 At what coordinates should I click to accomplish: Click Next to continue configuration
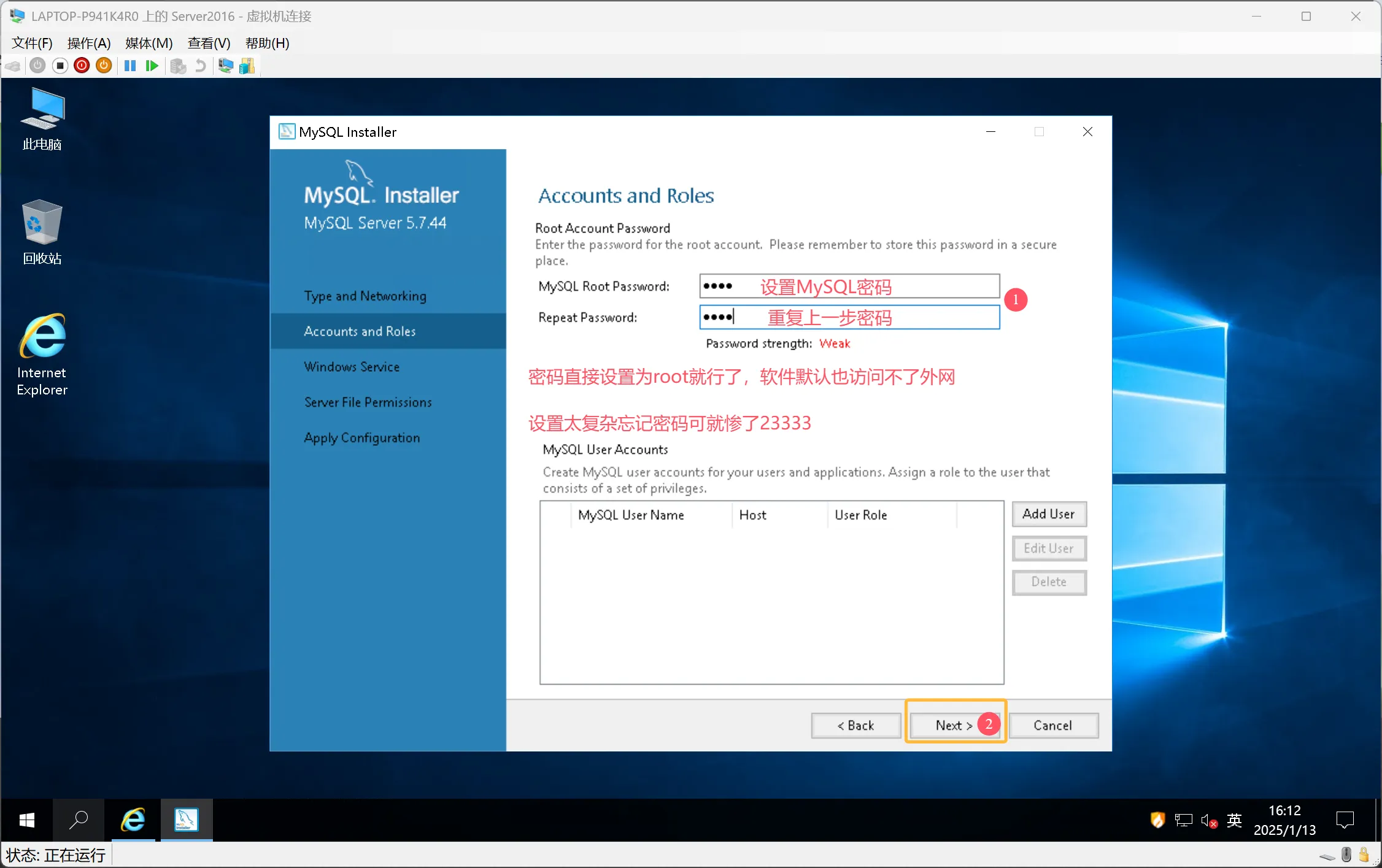[955, 726]
